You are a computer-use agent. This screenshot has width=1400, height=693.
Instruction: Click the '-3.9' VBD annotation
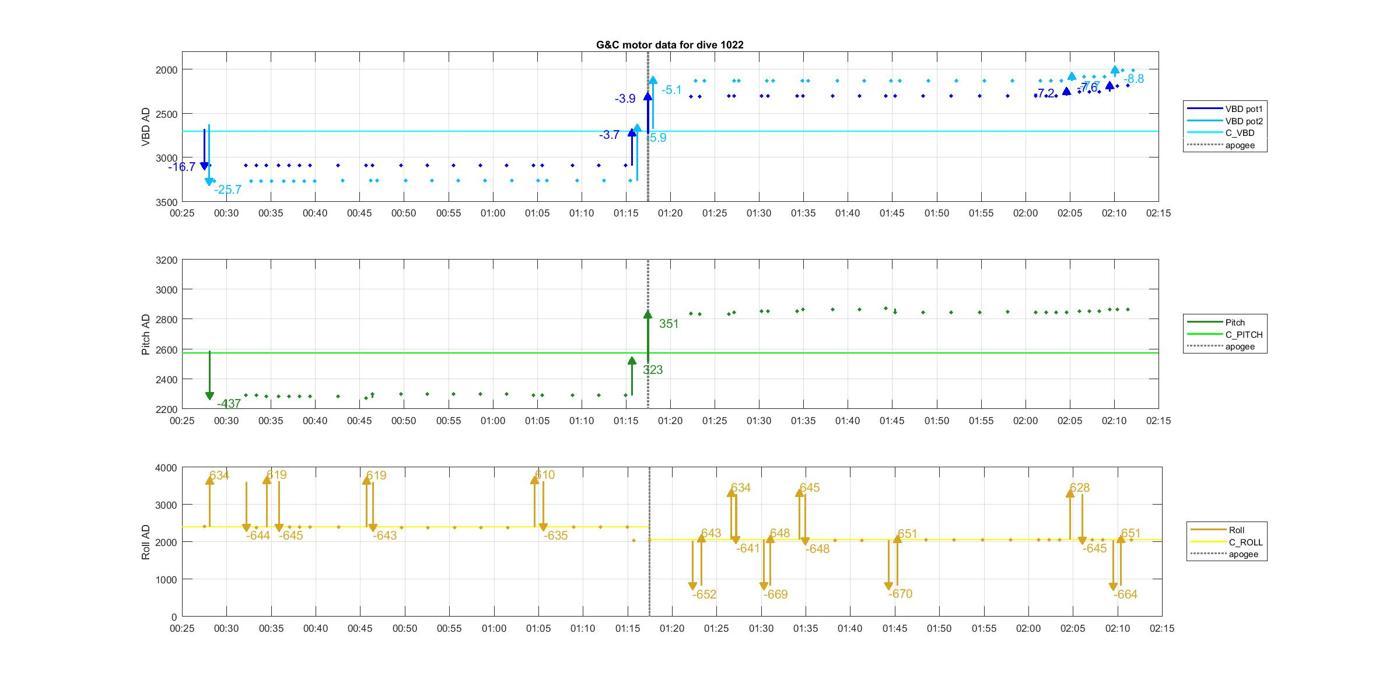pos(625,99)
